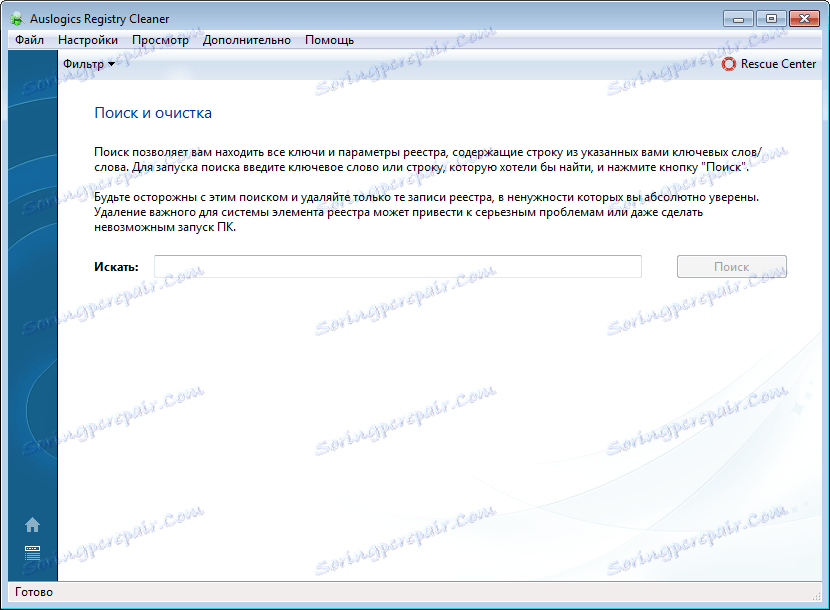The image size is (830, 610).
Task: Open the Настройки menu
Action: point(88,40)
